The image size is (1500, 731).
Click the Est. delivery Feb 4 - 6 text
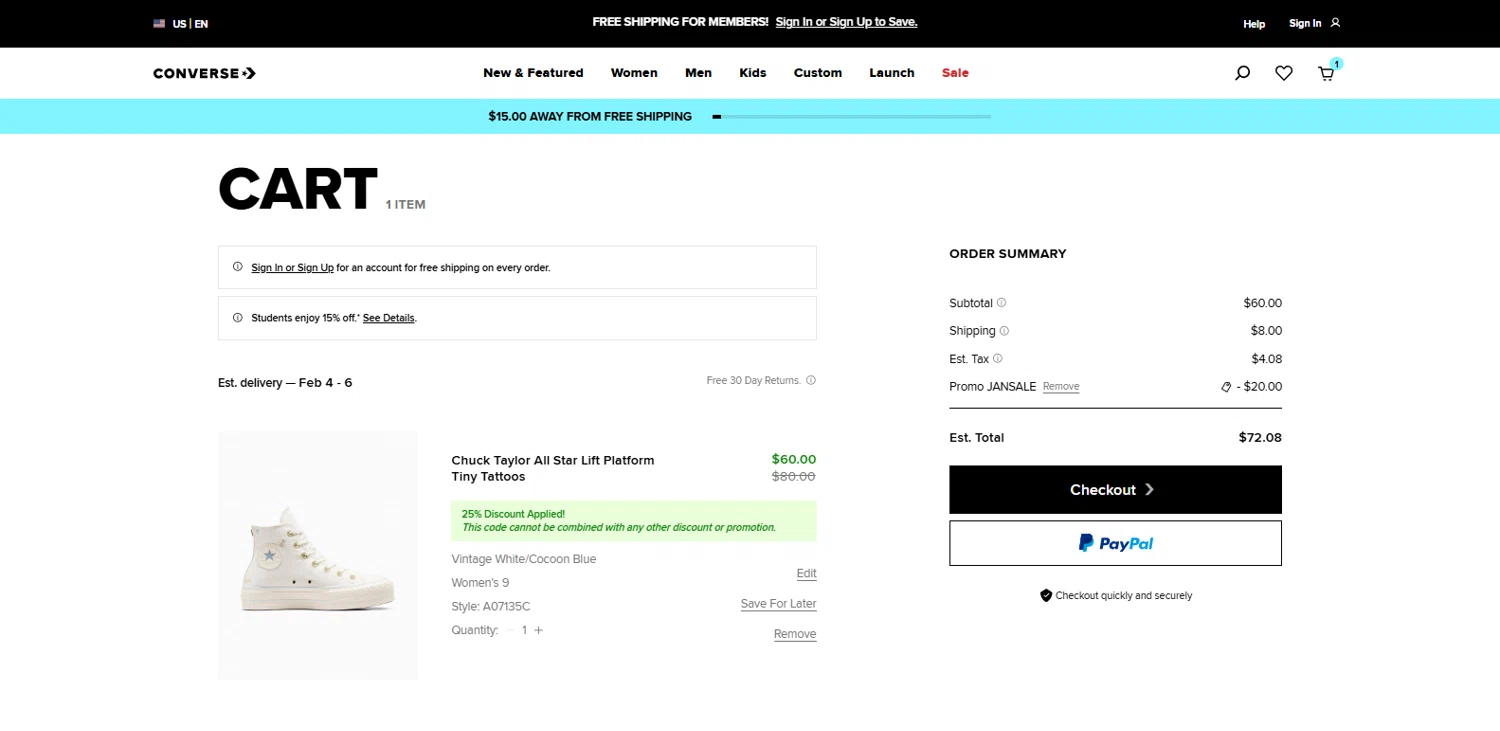[285, 383]
